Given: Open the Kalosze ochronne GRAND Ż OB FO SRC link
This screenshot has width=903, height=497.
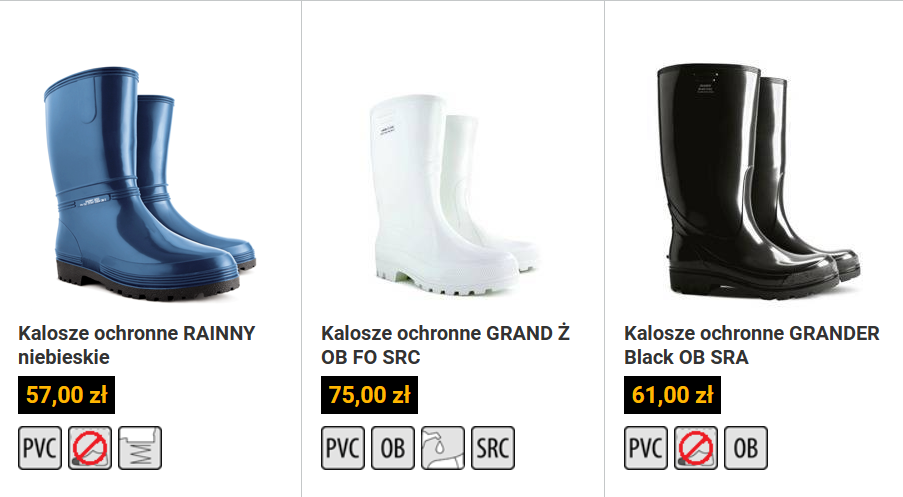Looking at the screenshot, I should point(446,345).
